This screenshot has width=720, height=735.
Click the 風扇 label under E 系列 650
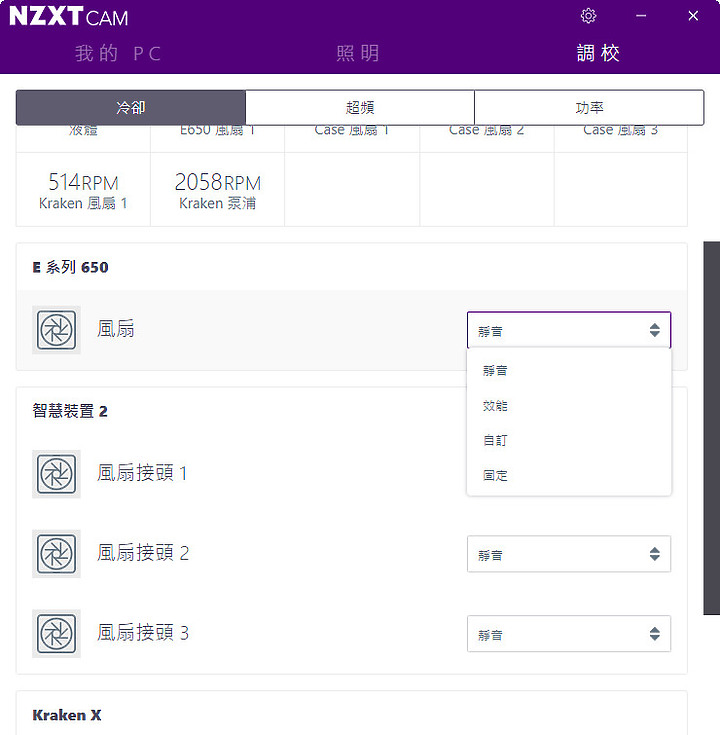point(116,329)
